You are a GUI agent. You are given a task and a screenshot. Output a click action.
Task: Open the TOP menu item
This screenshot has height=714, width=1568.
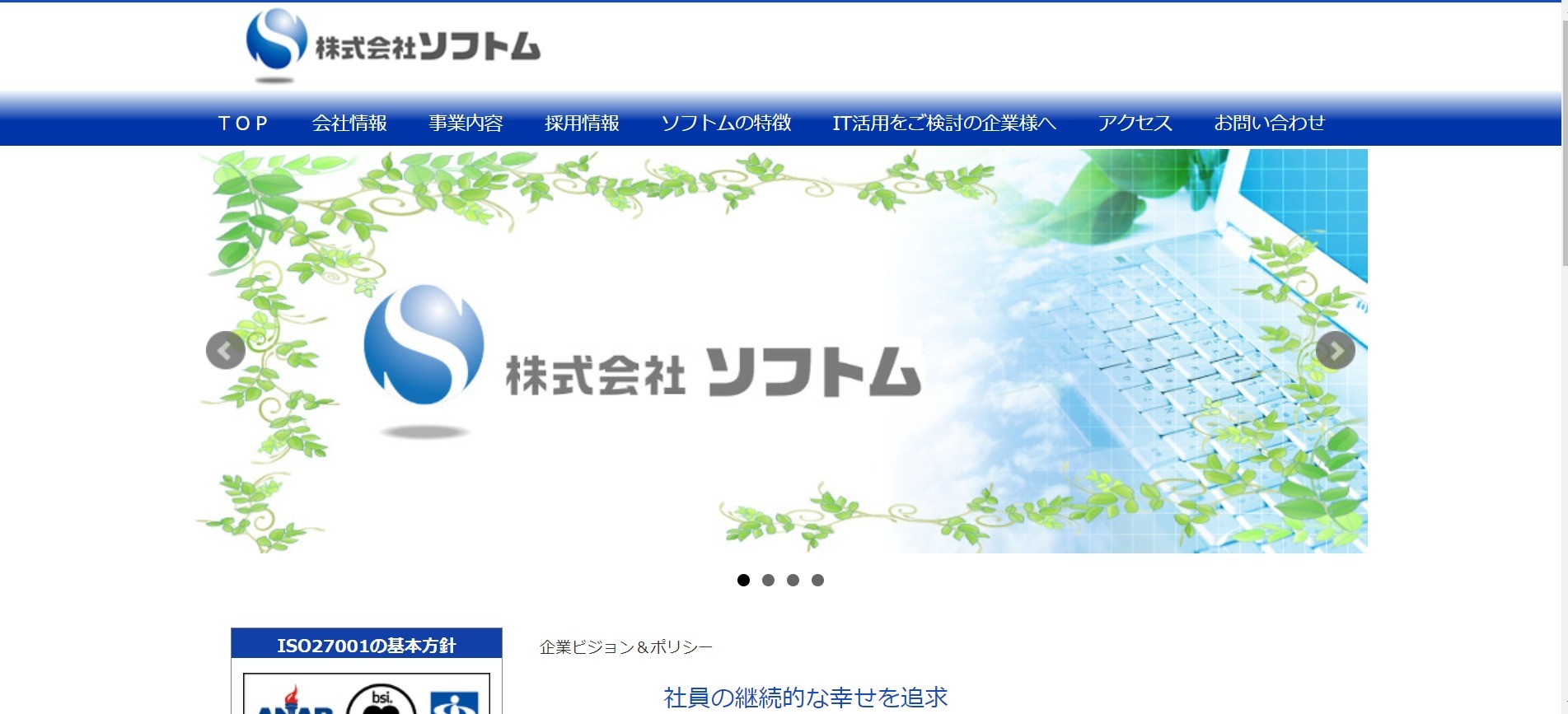pyautogui.click(x=243, y=124)
